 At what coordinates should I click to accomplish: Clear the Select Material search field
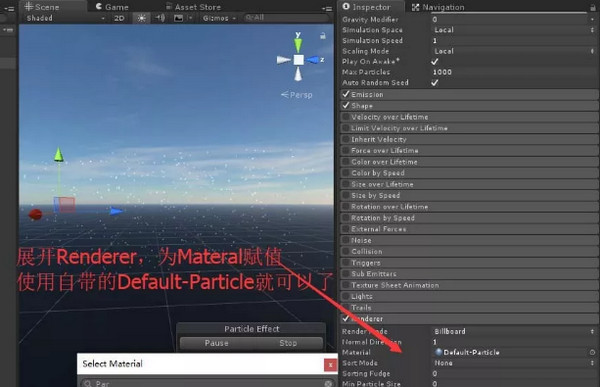coord(328,383)
